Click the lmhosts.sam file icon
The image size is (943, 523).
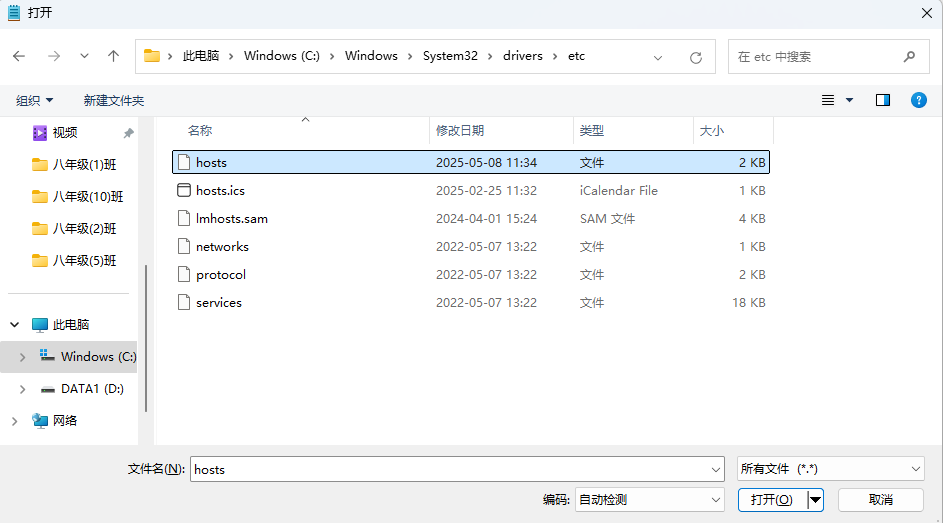184,218
